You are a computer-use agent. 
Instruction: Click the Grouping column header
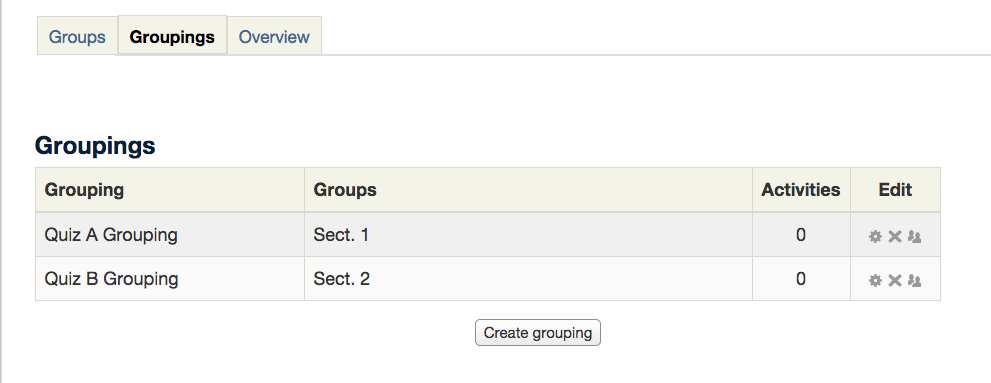click(170, 190)
